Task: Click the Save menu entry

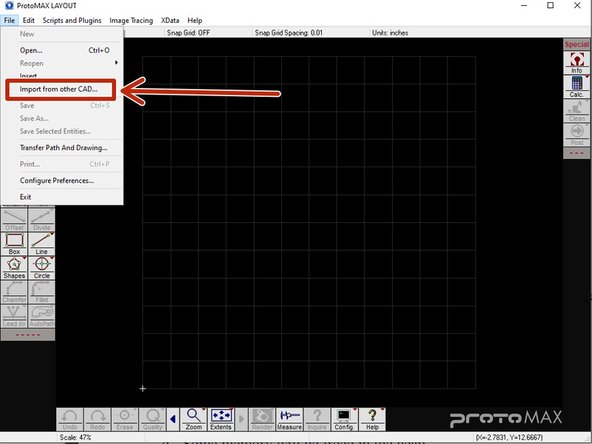Action: click(62, 106)
